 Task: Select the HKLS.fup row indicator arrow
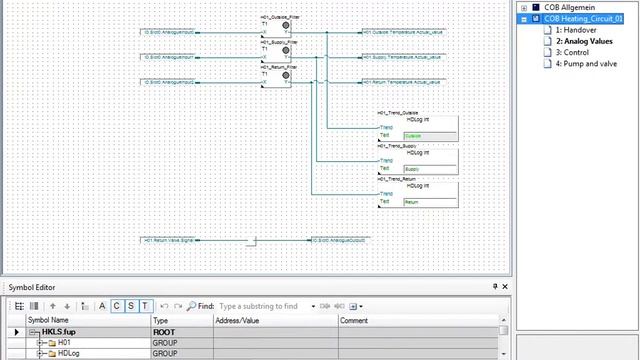point(17,332)
